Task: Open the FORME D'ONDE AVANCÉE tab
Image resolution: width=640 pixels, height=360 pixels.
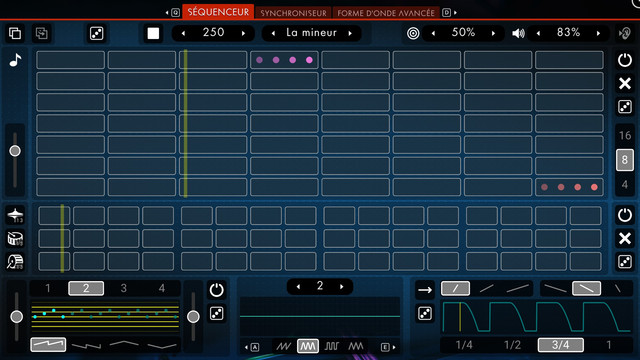Action: [386, 13]
